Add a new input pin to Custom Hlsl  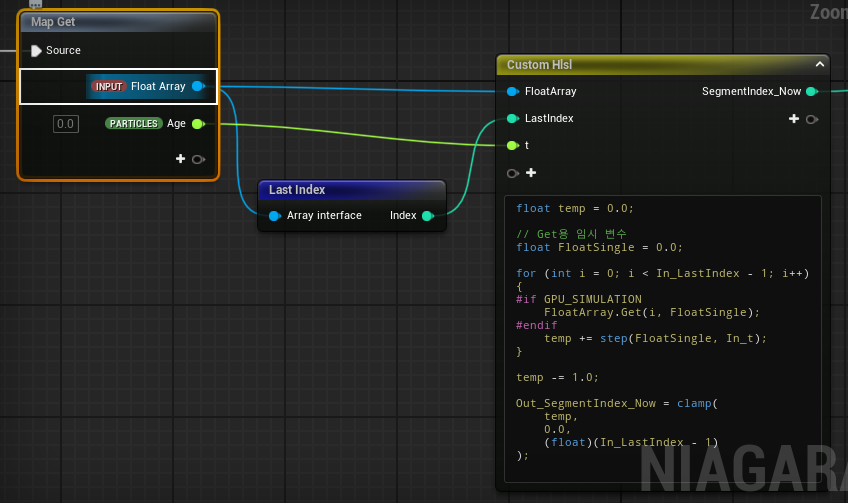click(531, 173)
